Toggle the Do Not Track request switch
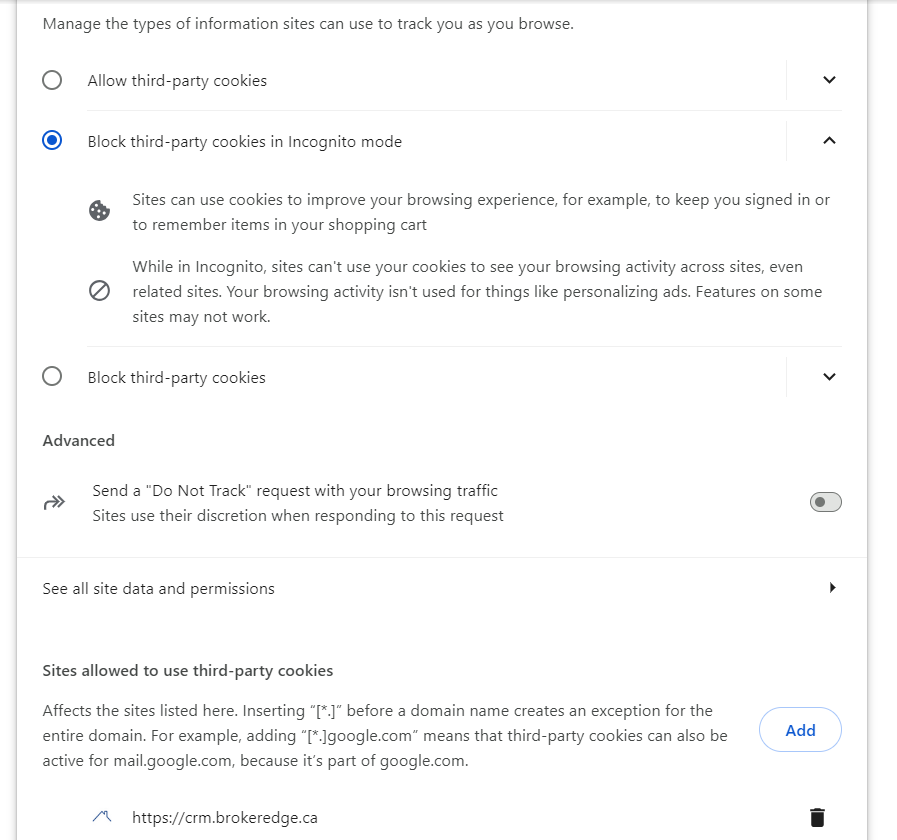Screen dimensions: 897x840 point(825,502)
